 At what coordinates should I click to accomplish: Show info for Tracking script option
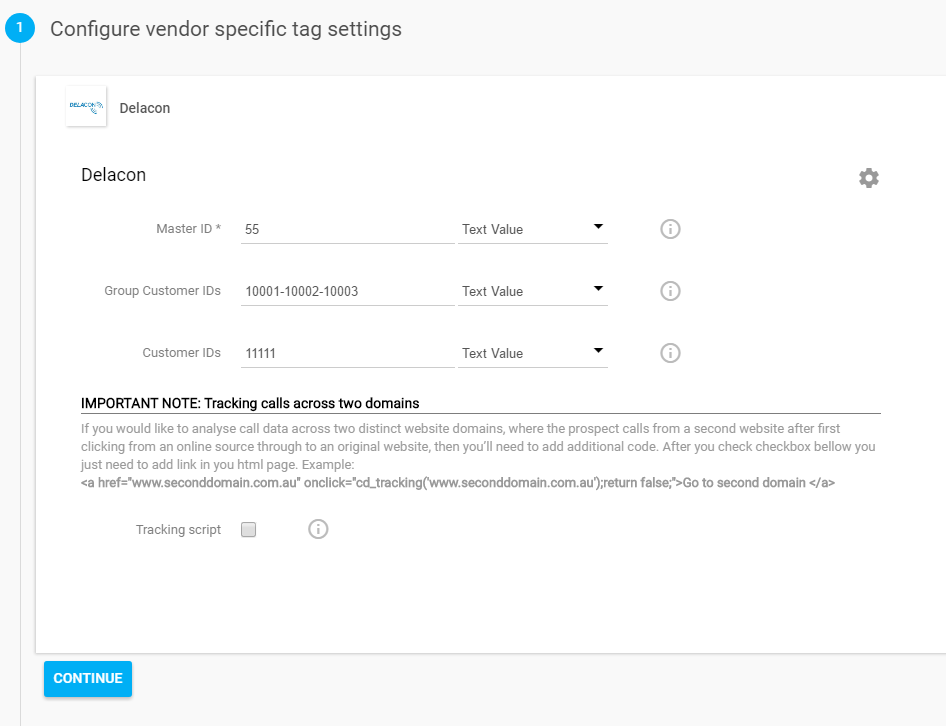[x=318, y=529]
